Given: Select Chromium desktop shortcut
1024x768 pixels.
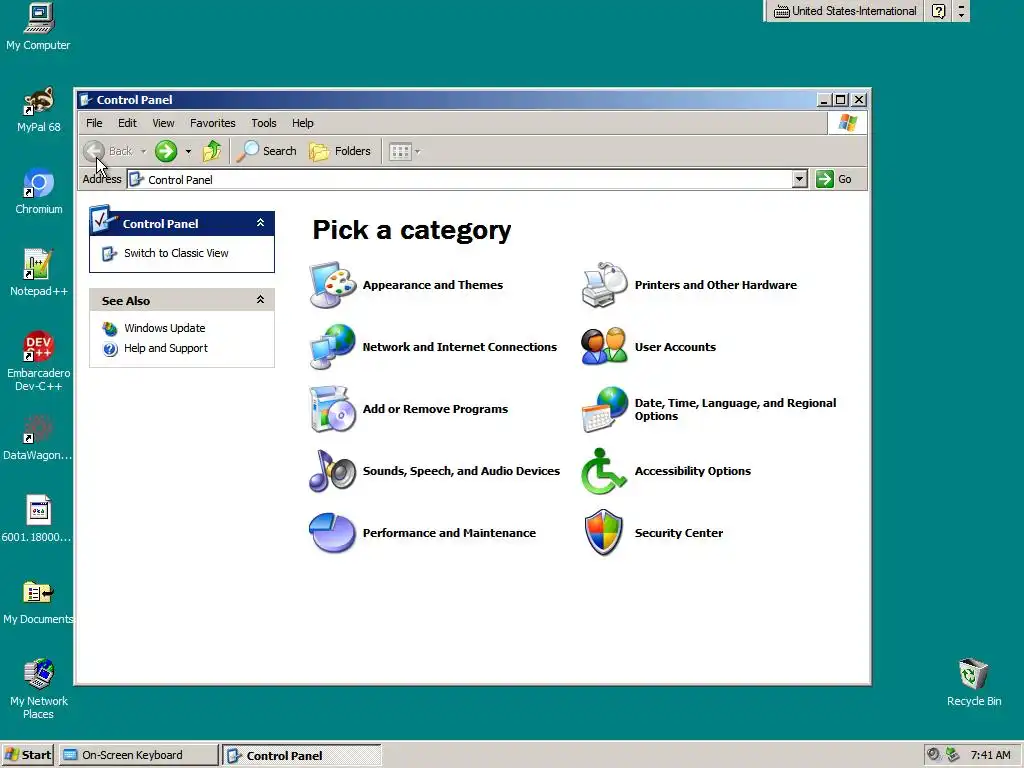Looking at the screenshot, I should click(39, 191).
